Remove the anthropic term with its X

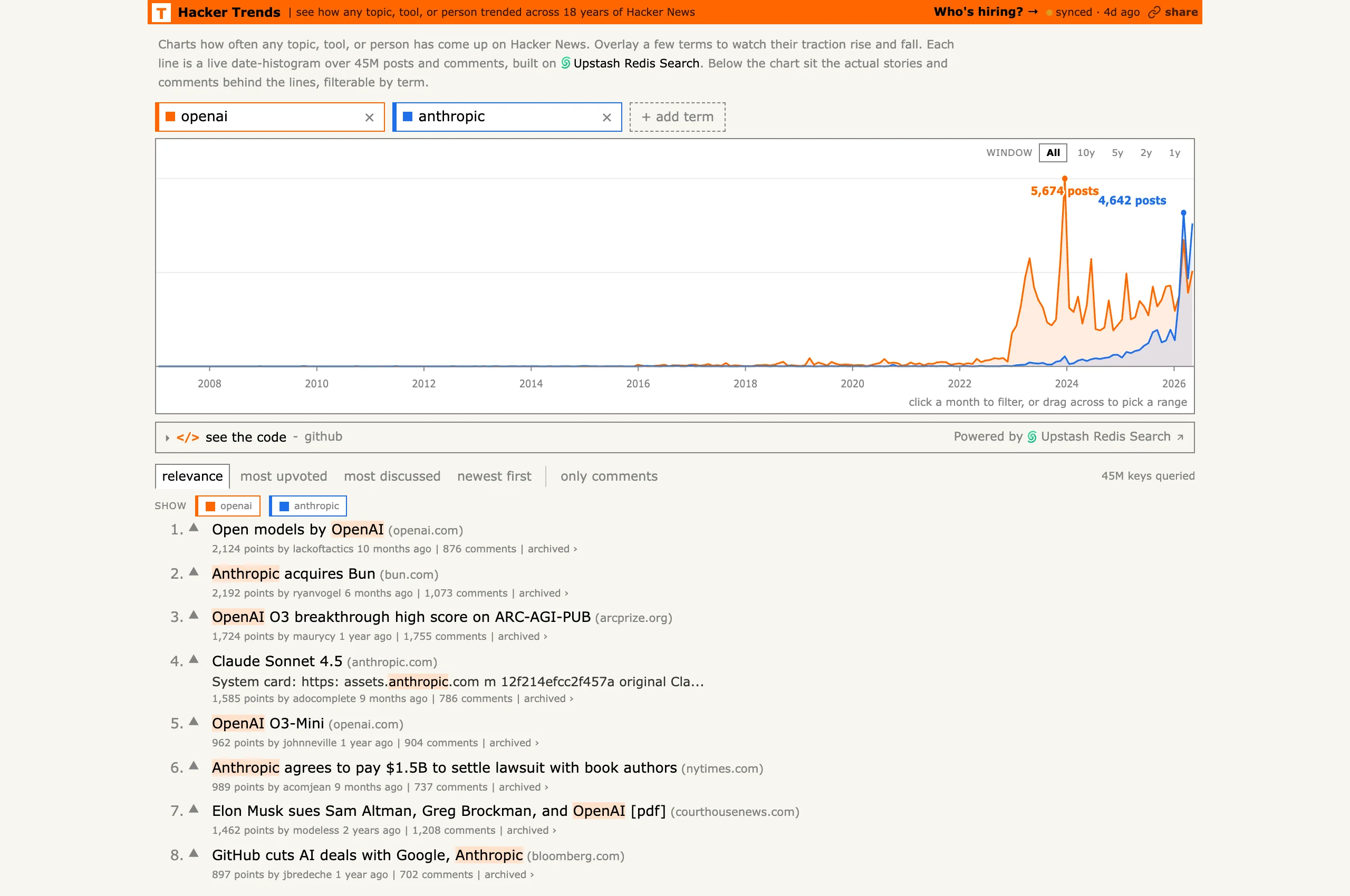(x=606, y=117)
